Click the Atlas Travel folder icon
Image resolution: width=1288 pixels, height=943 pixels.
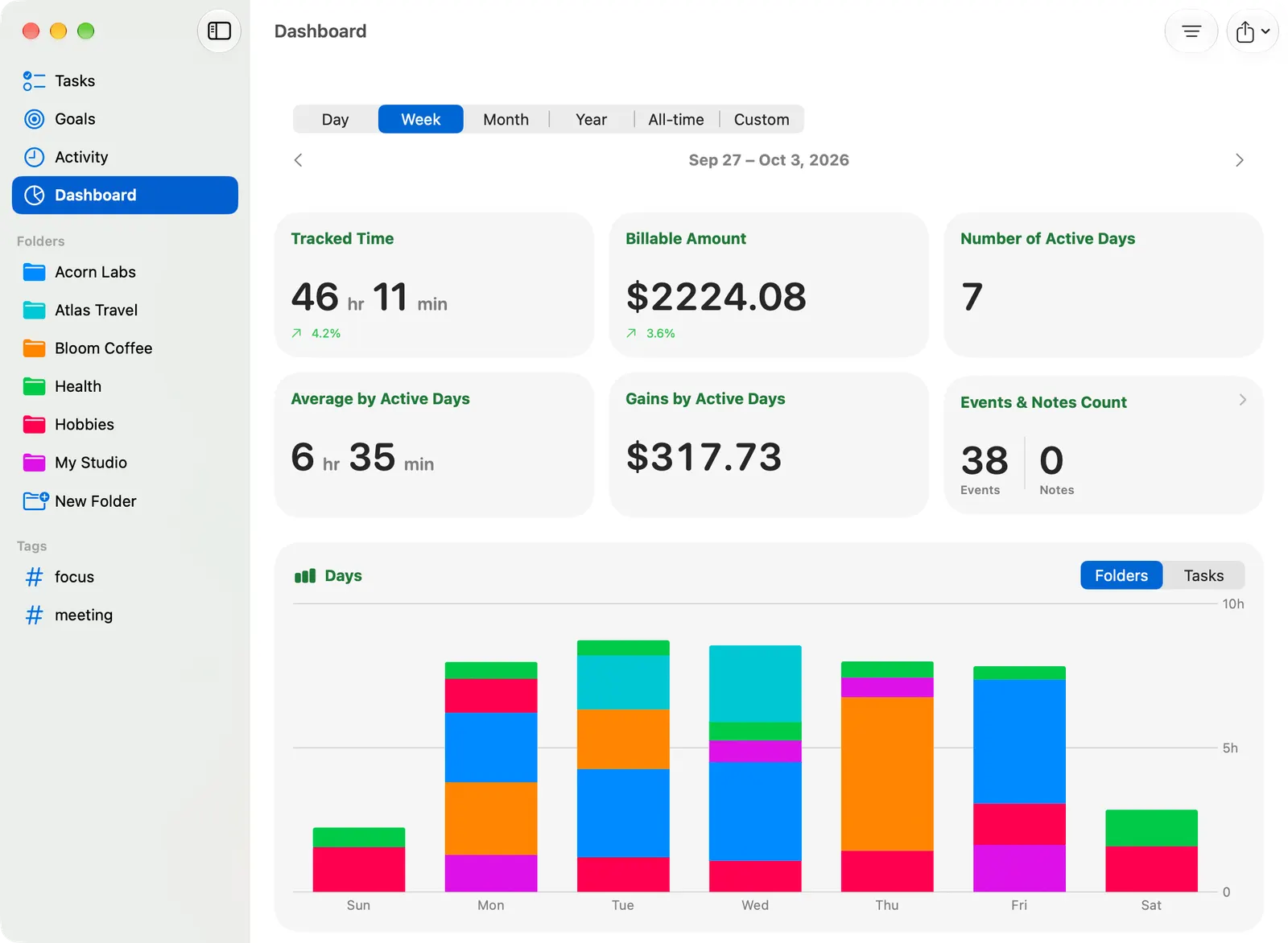coord(34,310)
